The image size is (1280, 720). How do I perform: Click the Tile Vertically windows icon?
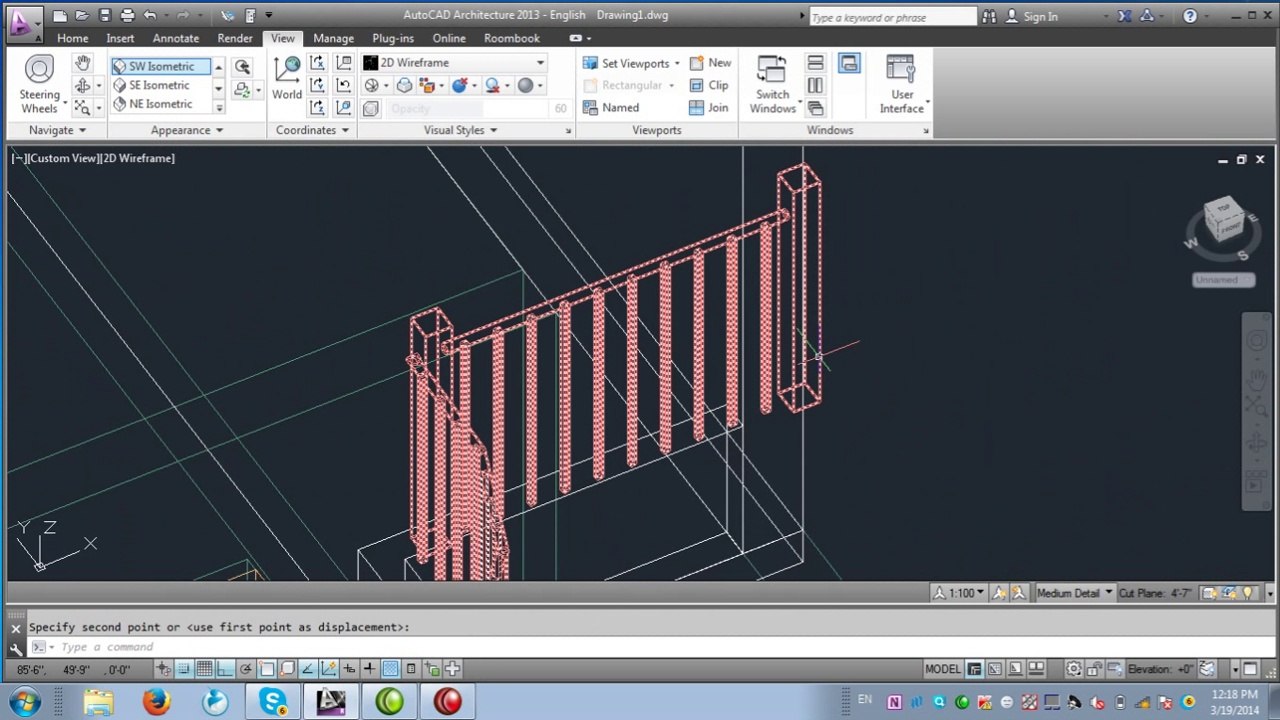point(815,86)
